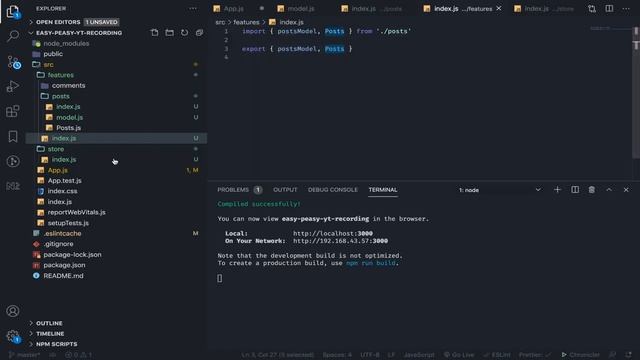Click the editor vertical scrollbar
Image resolution: width=640 pixels, height=360 pixels.
636,93
